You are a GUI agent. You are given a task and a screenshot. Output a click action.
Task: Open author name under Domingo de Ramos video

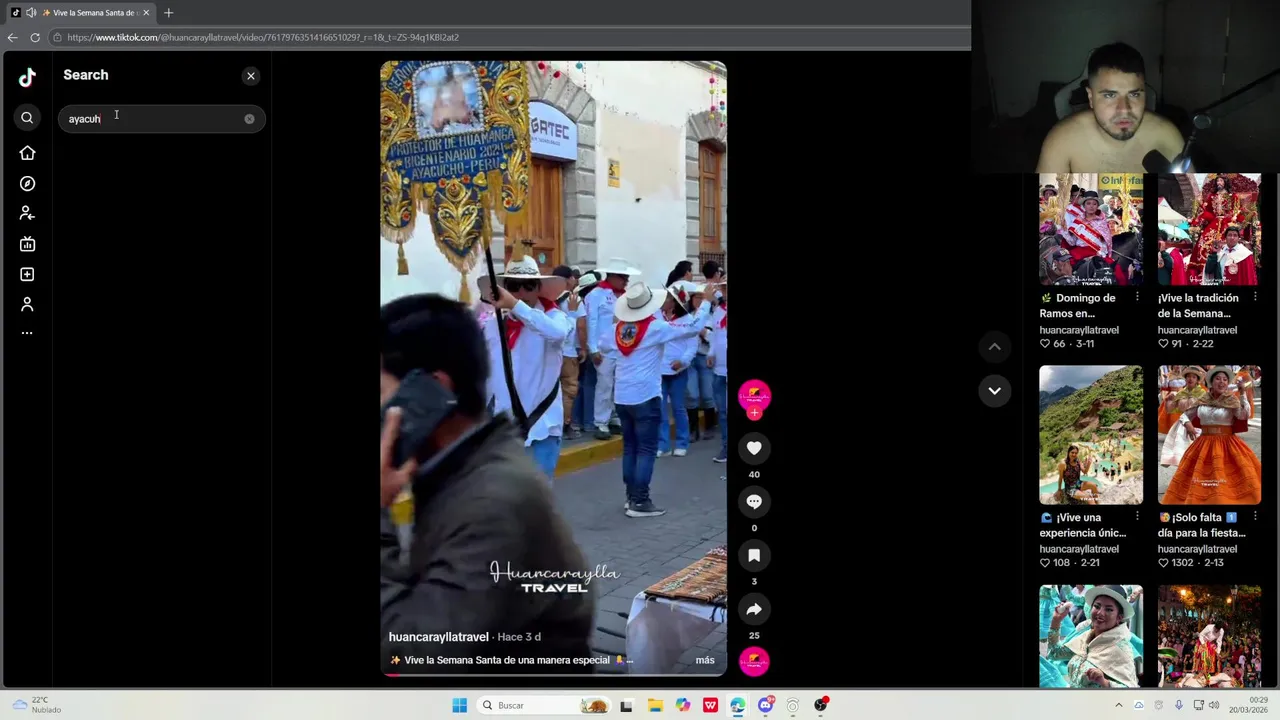[x=1079, y=330]
